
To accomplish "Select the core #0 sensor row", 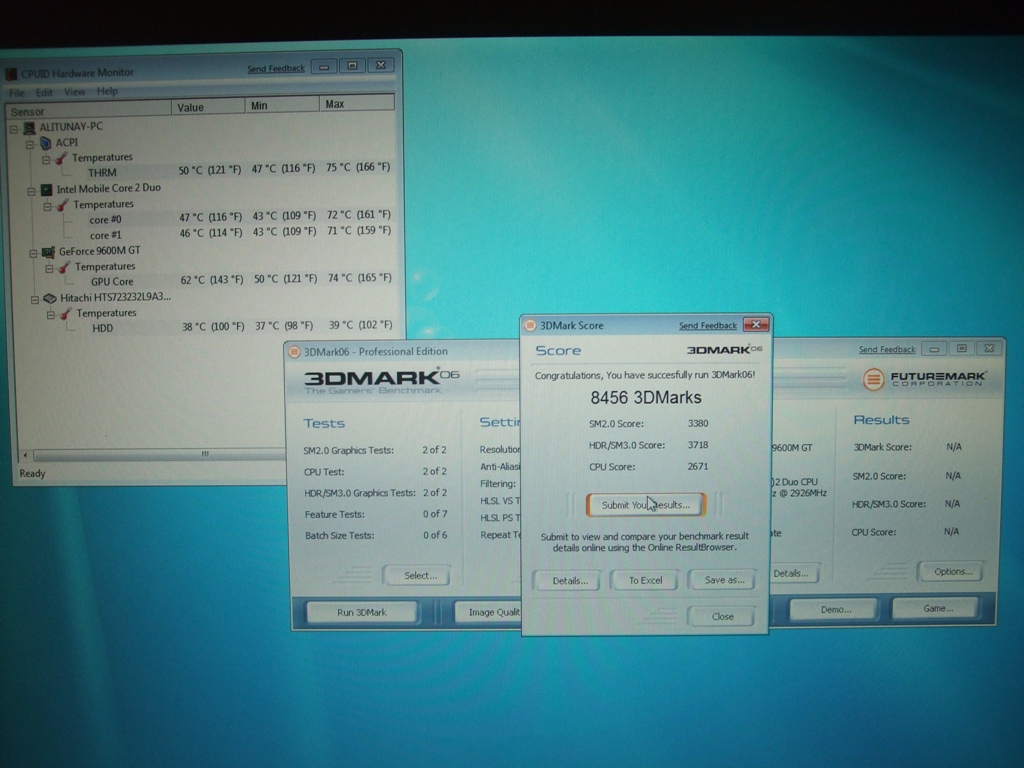I will coord(231,217).
